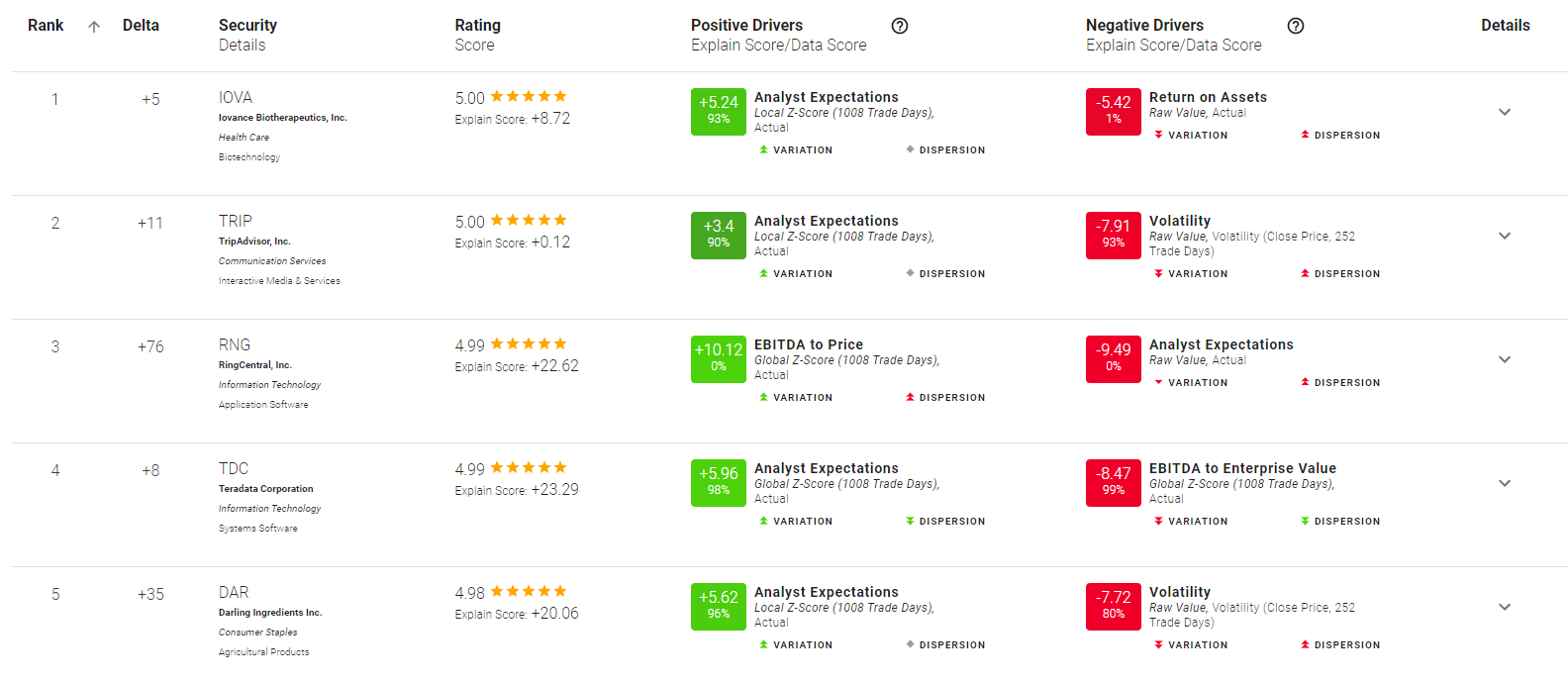Select the Security Details column header
The image size is (1568, 683).
[x=247, y=35]
